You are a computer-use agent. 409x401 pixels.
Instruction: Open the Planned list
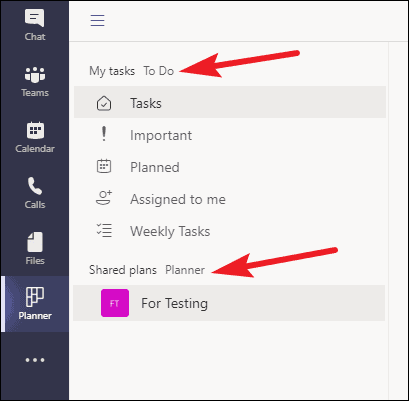click(230, 167)
